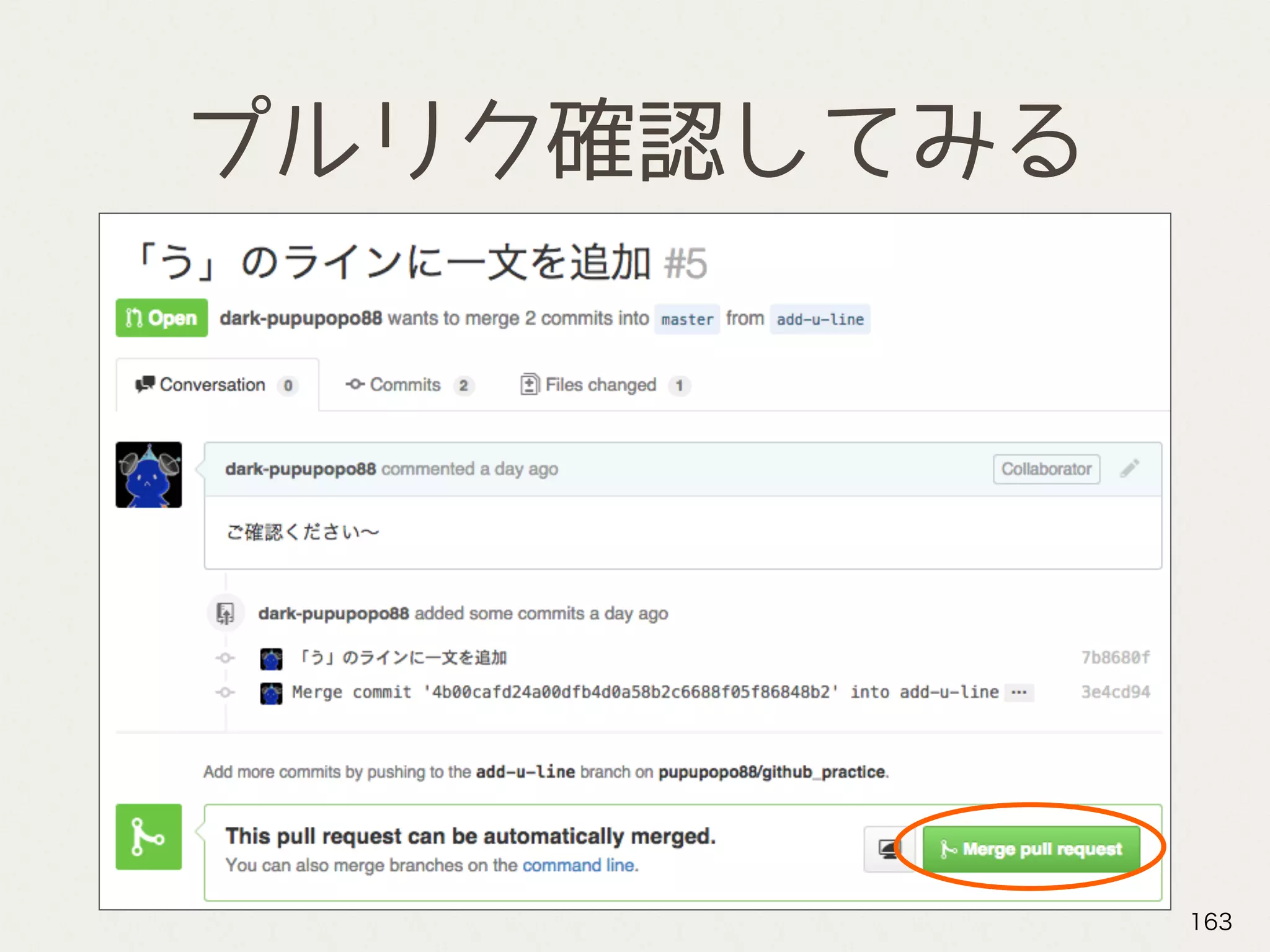
Task: Click the green merge status icon
Action: 149,837
